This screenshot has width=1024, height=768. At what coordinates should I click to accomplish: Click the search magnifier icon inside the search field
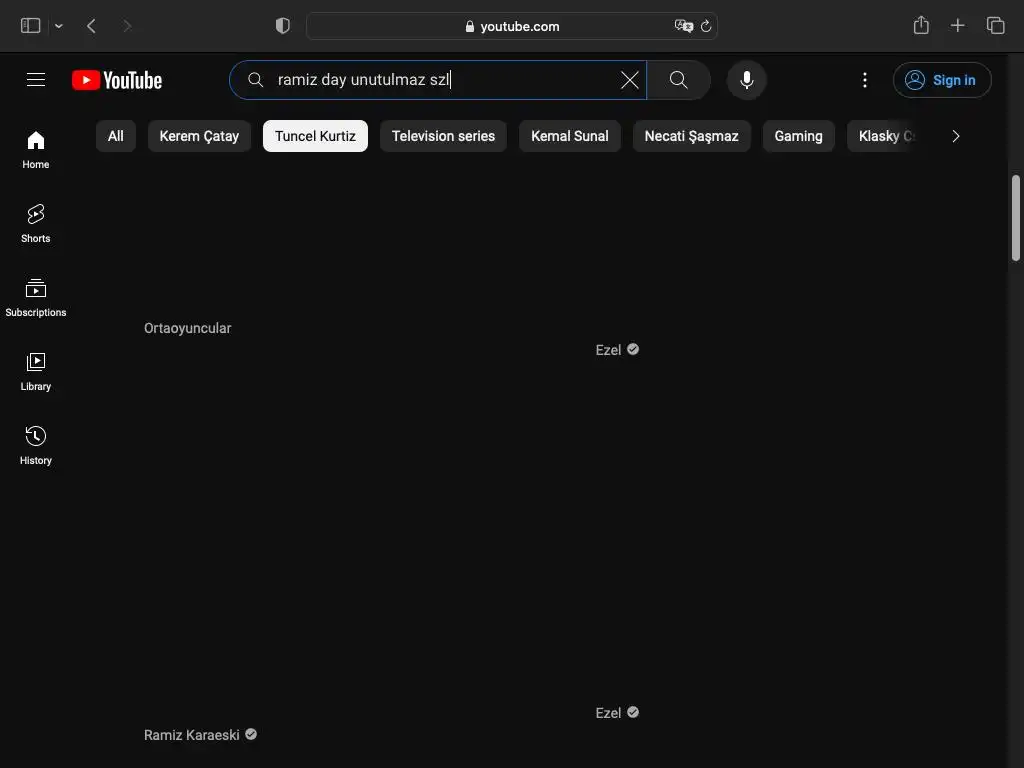[x=255, y=80]
